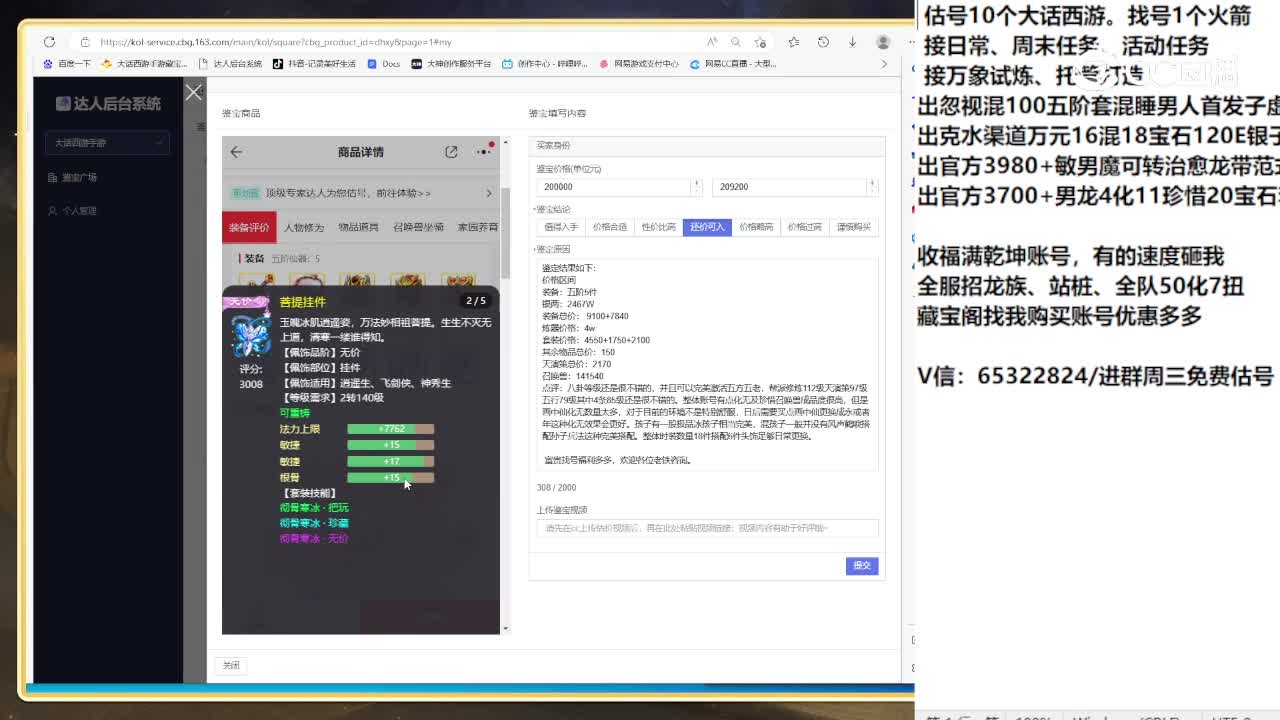Select 价格过高 conclusion option

point(805,227)
